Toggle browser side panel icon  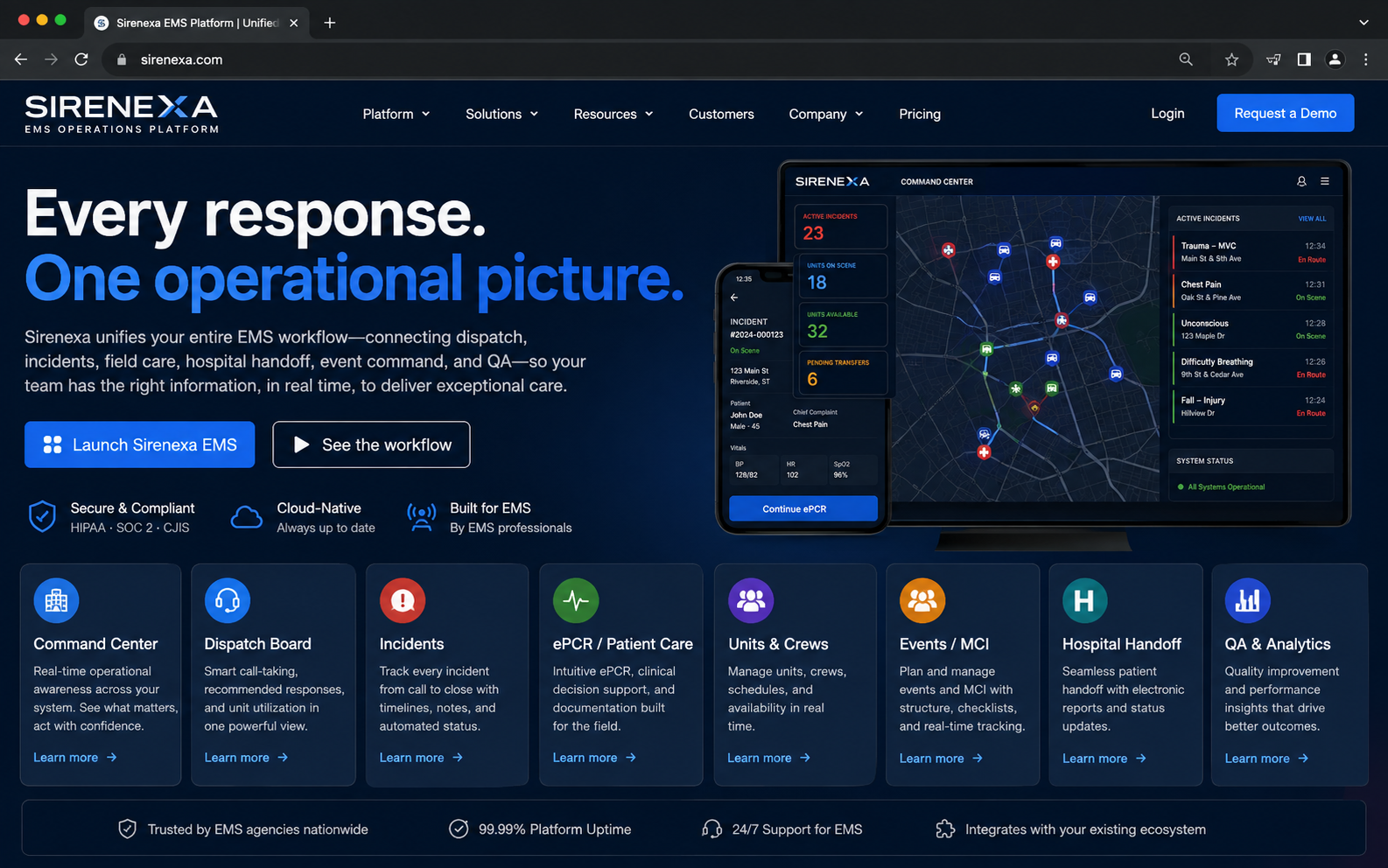coord(1304,59)
